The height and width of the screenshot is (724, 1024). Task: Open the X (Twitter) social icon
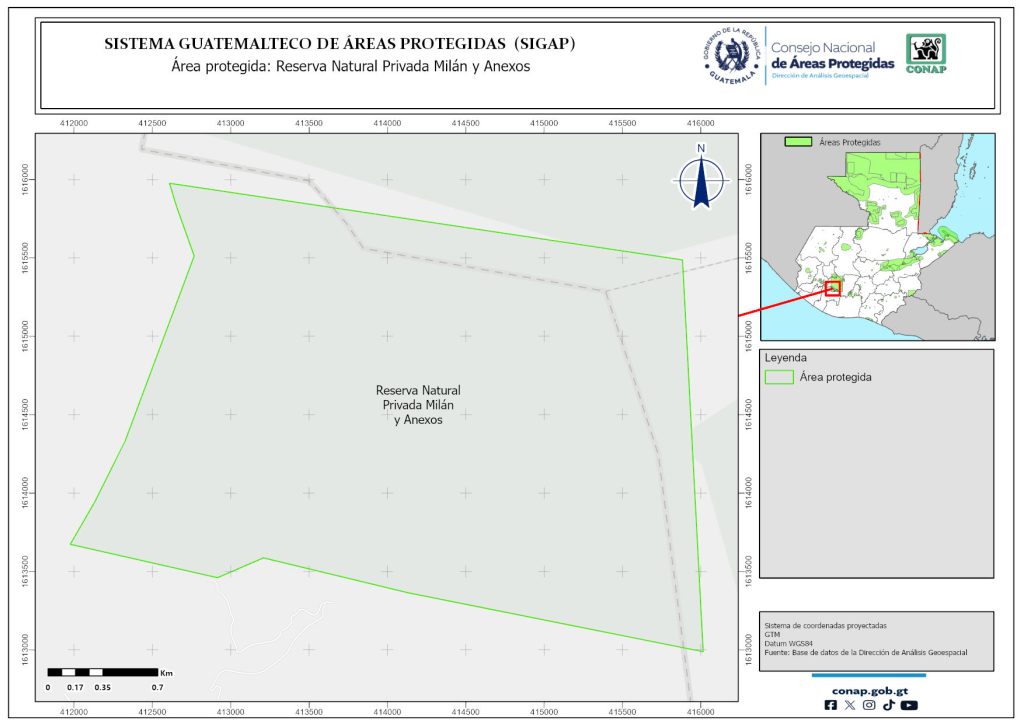click(x=850, y=705)
